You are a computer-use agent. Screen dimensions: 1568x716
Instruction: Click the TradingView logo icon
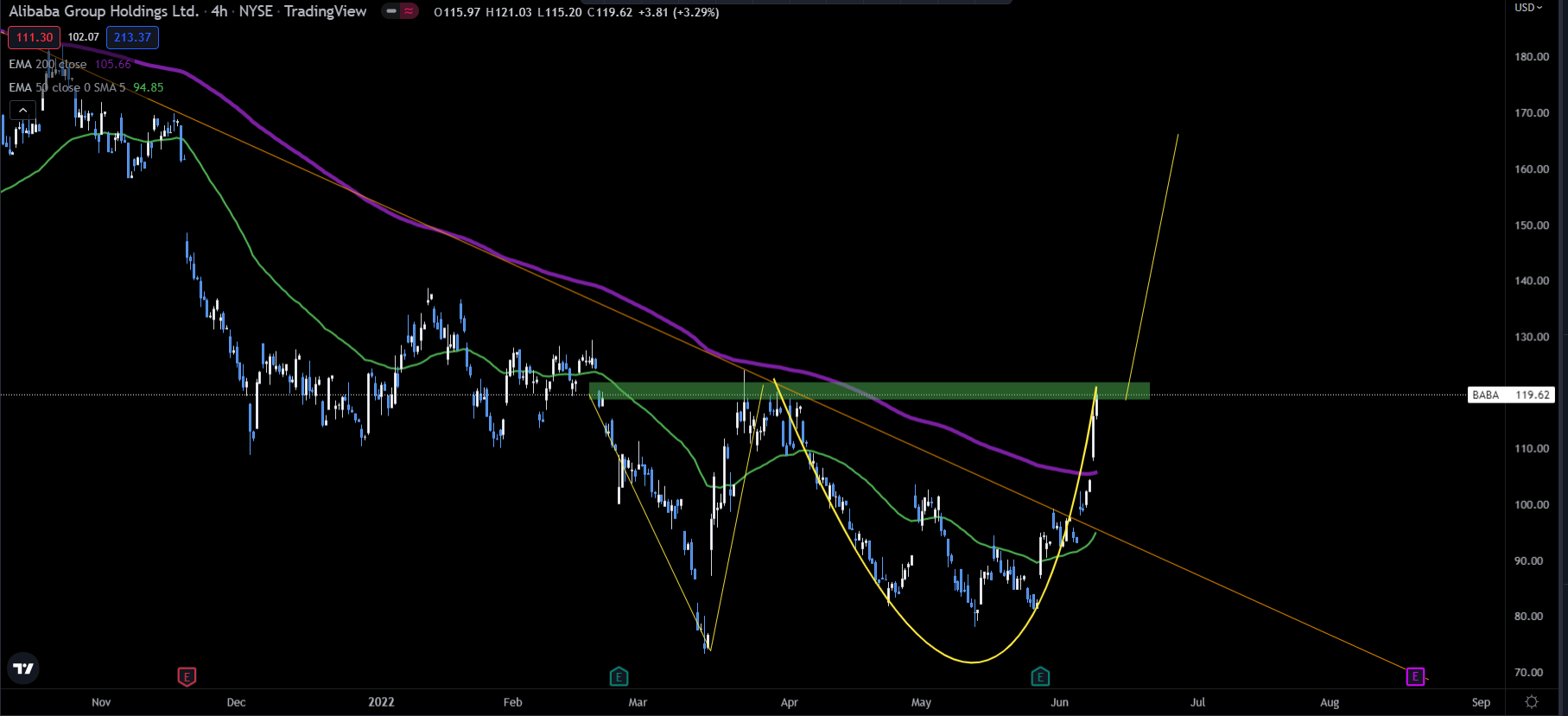click(x=23, y=668)
